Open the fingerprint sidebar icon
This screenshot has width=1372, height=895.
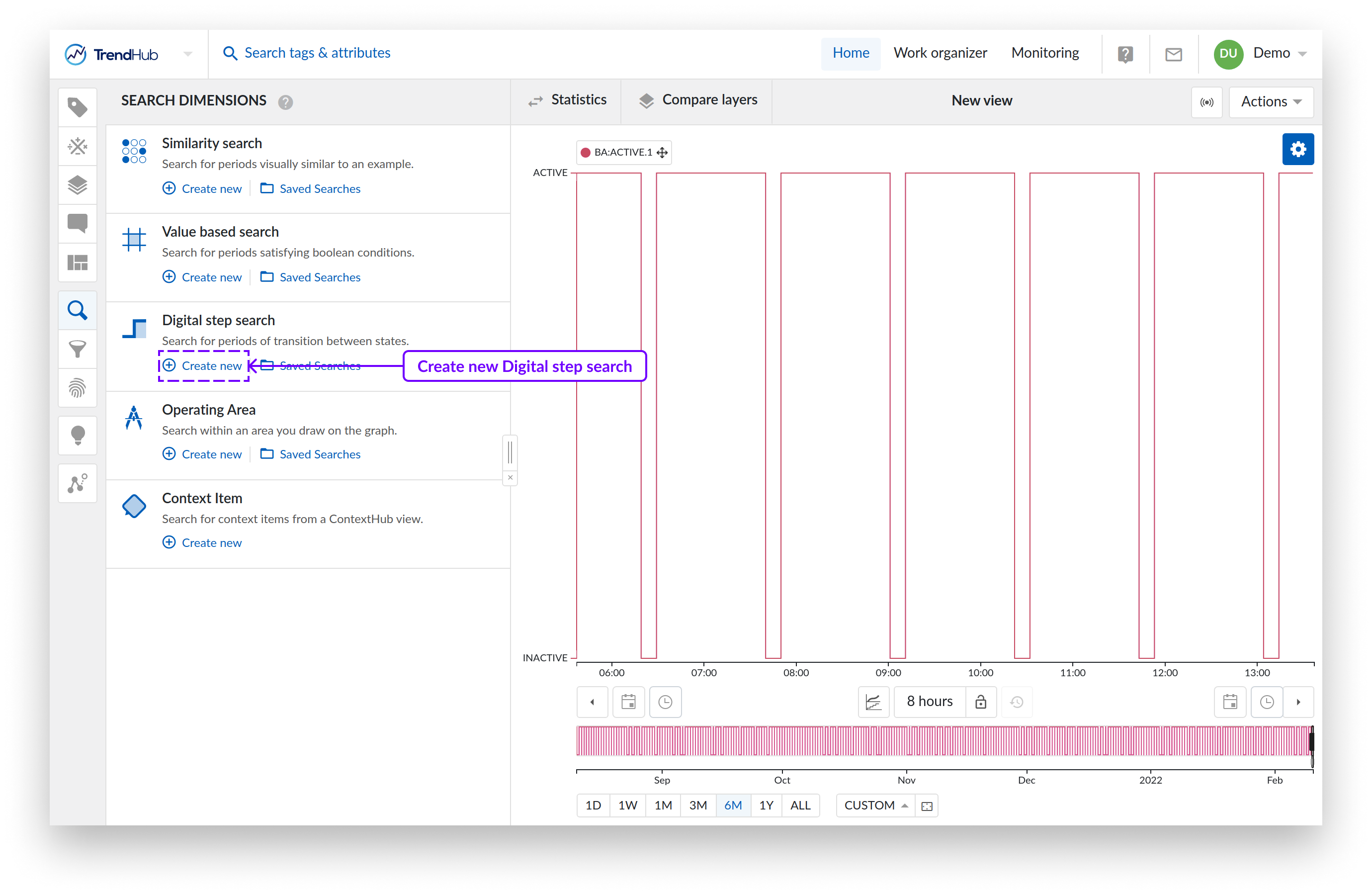pyautogui.click(x=77, y=387)
